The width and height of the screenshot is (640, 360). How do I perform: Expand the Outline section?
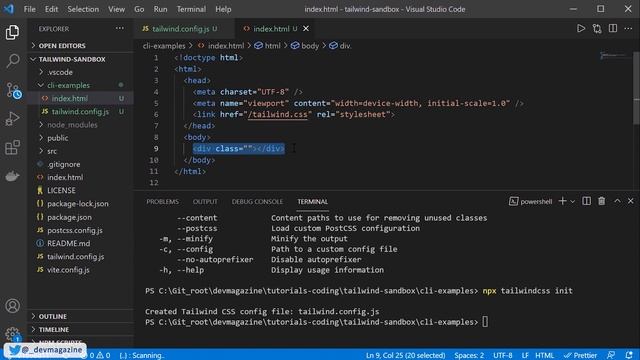click(x=53, y=316)
